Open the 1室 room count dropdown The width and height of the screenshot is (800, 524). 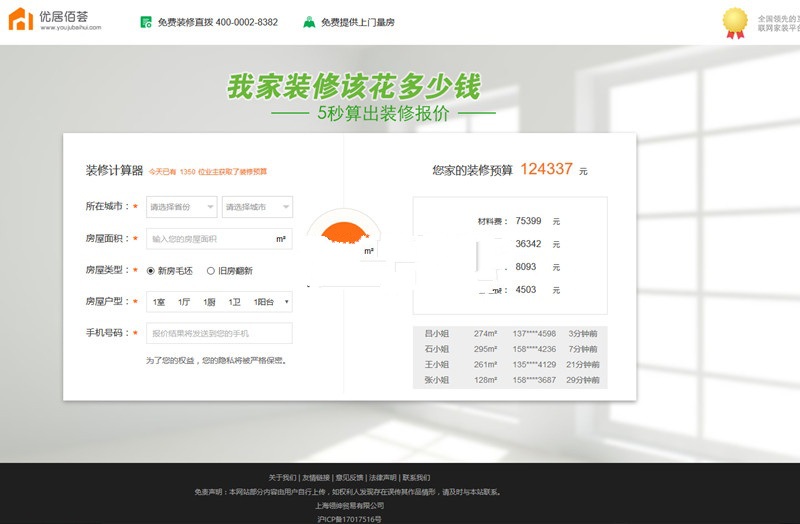[x=159, y=302]
